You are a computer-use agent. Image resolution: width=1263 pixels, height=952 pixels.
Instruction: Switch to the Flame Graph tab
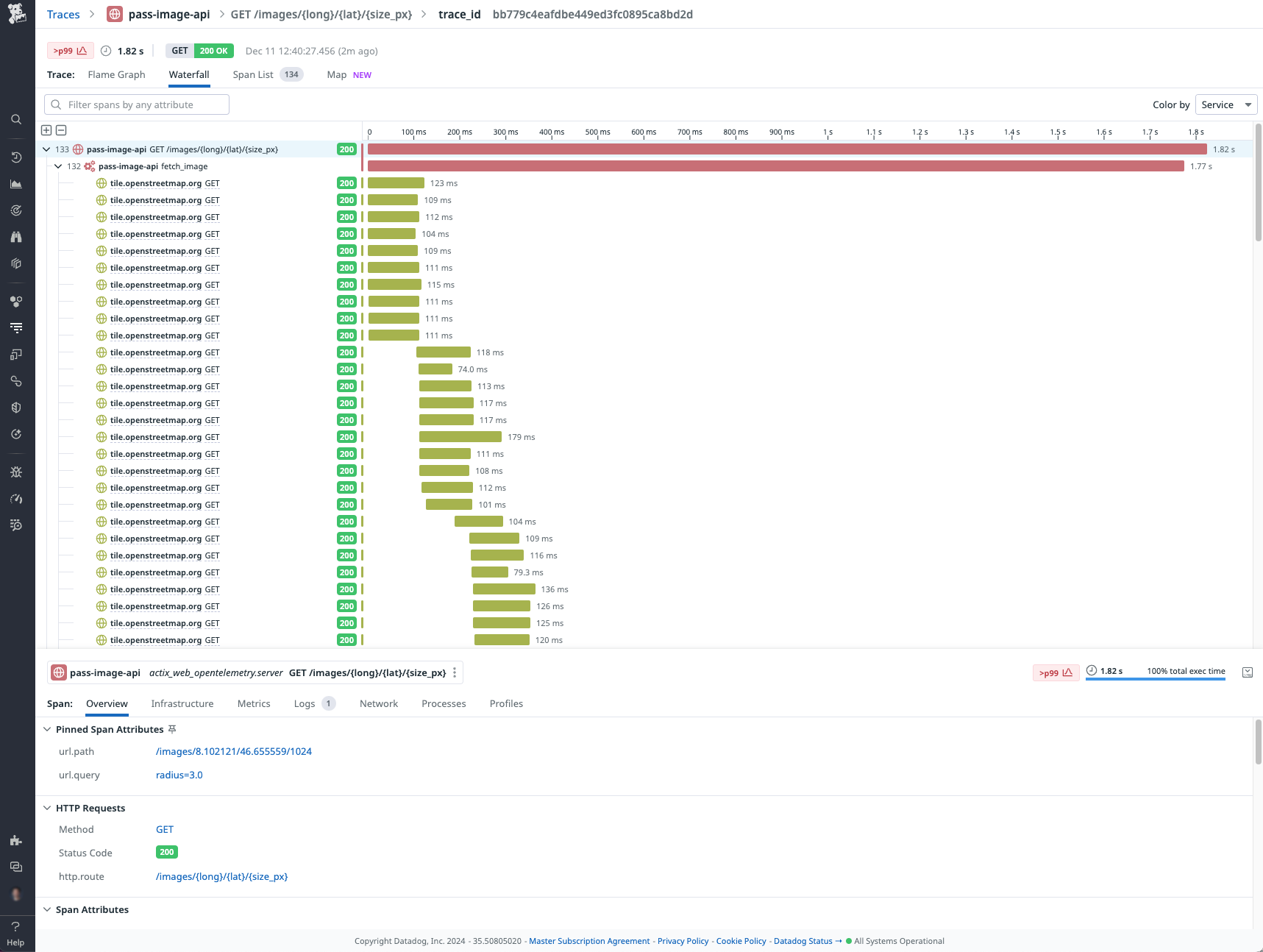(x=115, y=74)
